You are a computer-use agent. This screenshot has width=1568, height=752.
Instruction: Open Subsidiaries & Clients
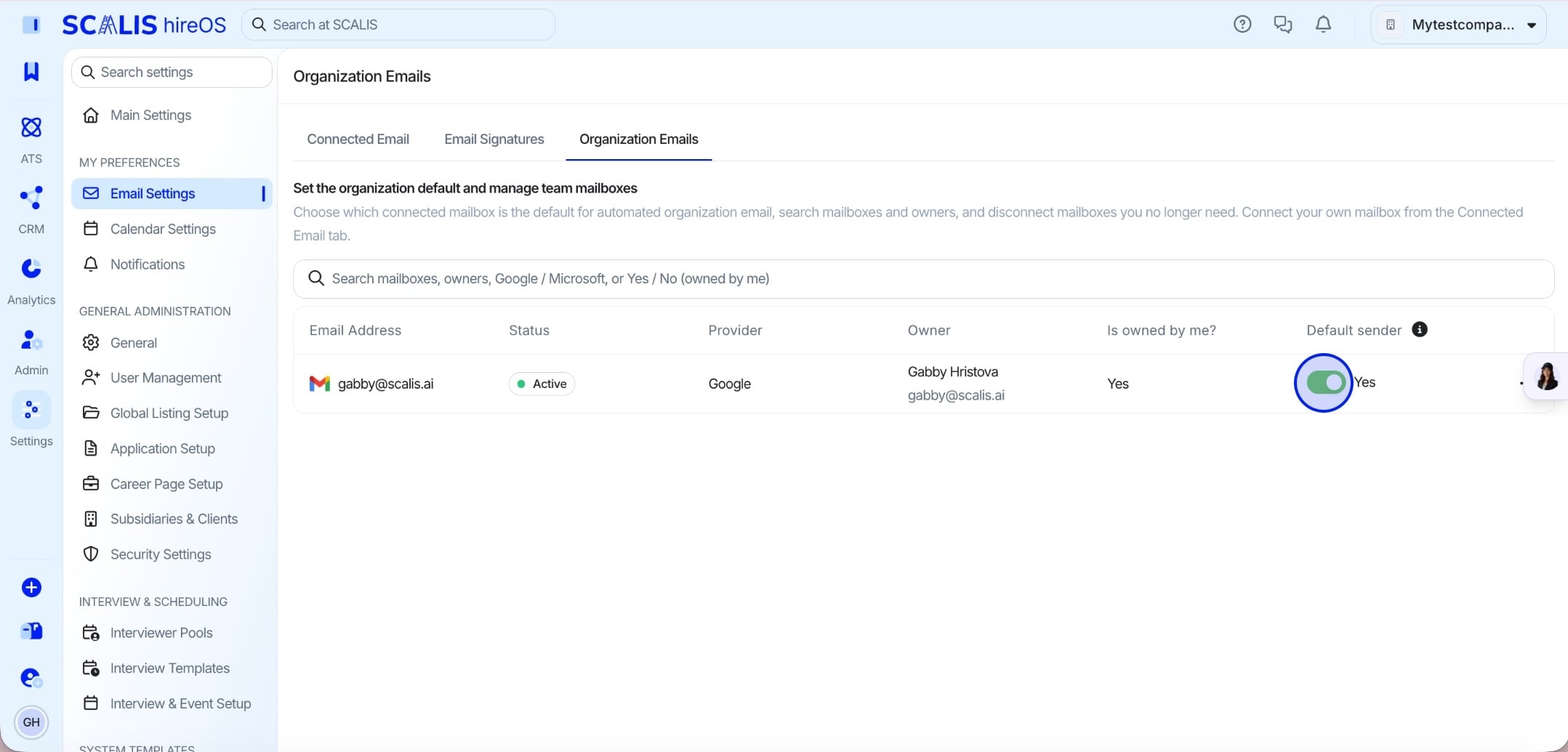pos(174,519)
